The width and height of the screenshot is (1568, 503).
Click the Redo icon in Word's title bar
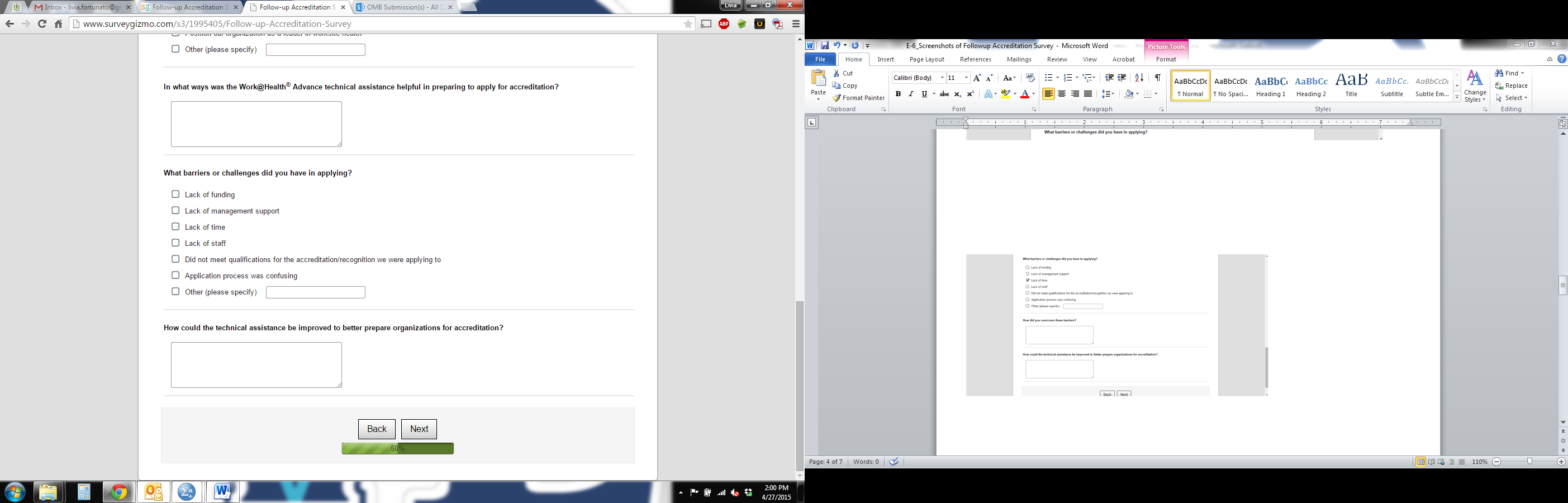coord(854,46)
